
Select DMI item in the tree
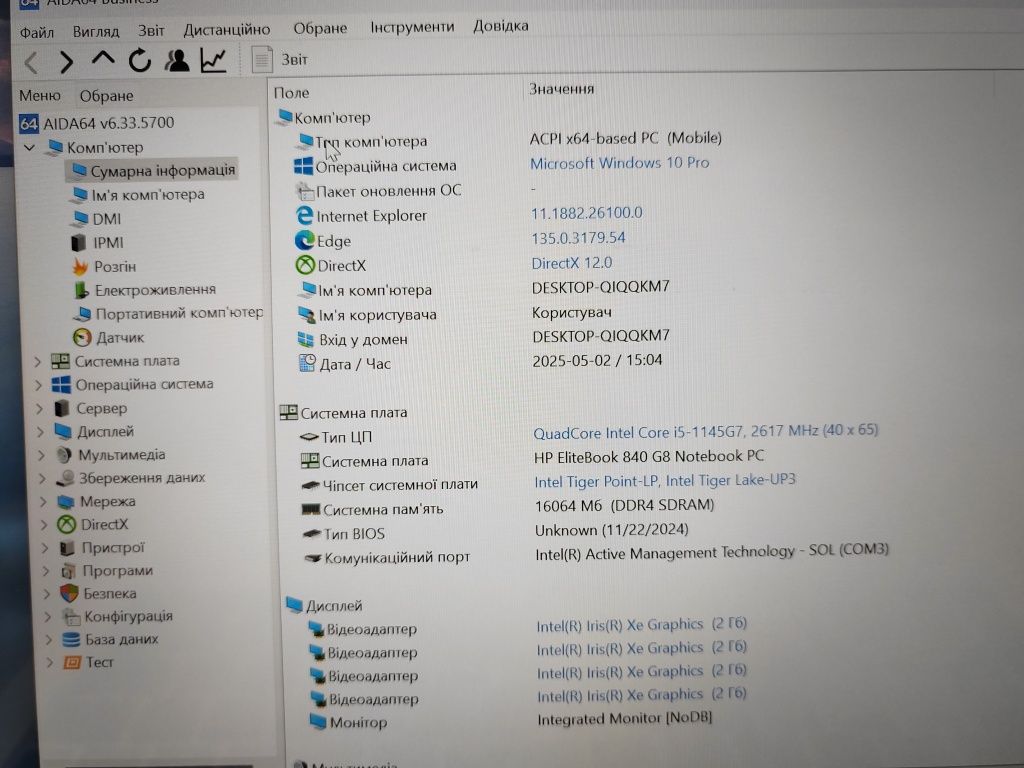(x=97, y=219)
